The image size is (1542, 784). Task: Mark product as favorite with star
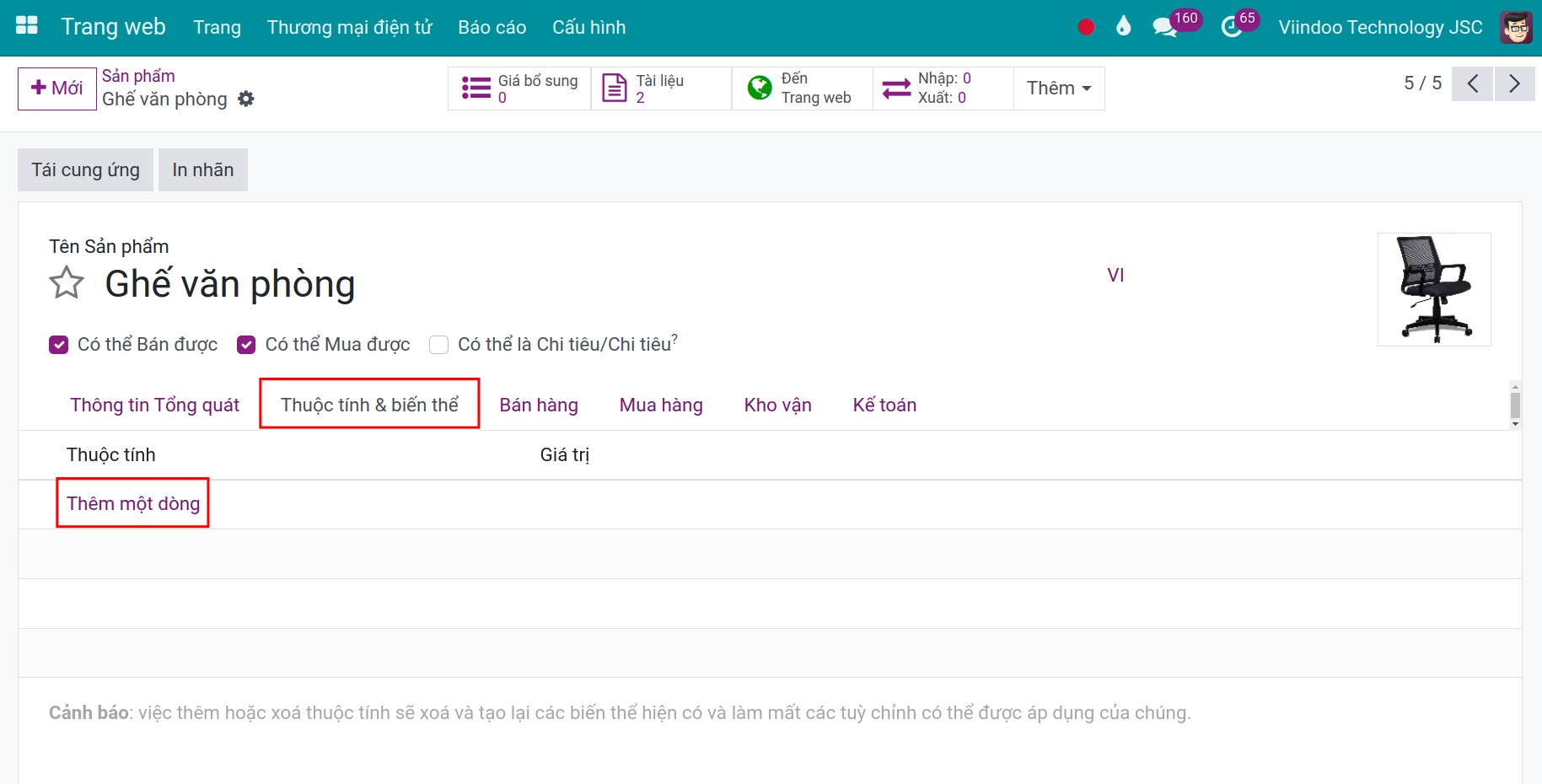click(67, 283)
